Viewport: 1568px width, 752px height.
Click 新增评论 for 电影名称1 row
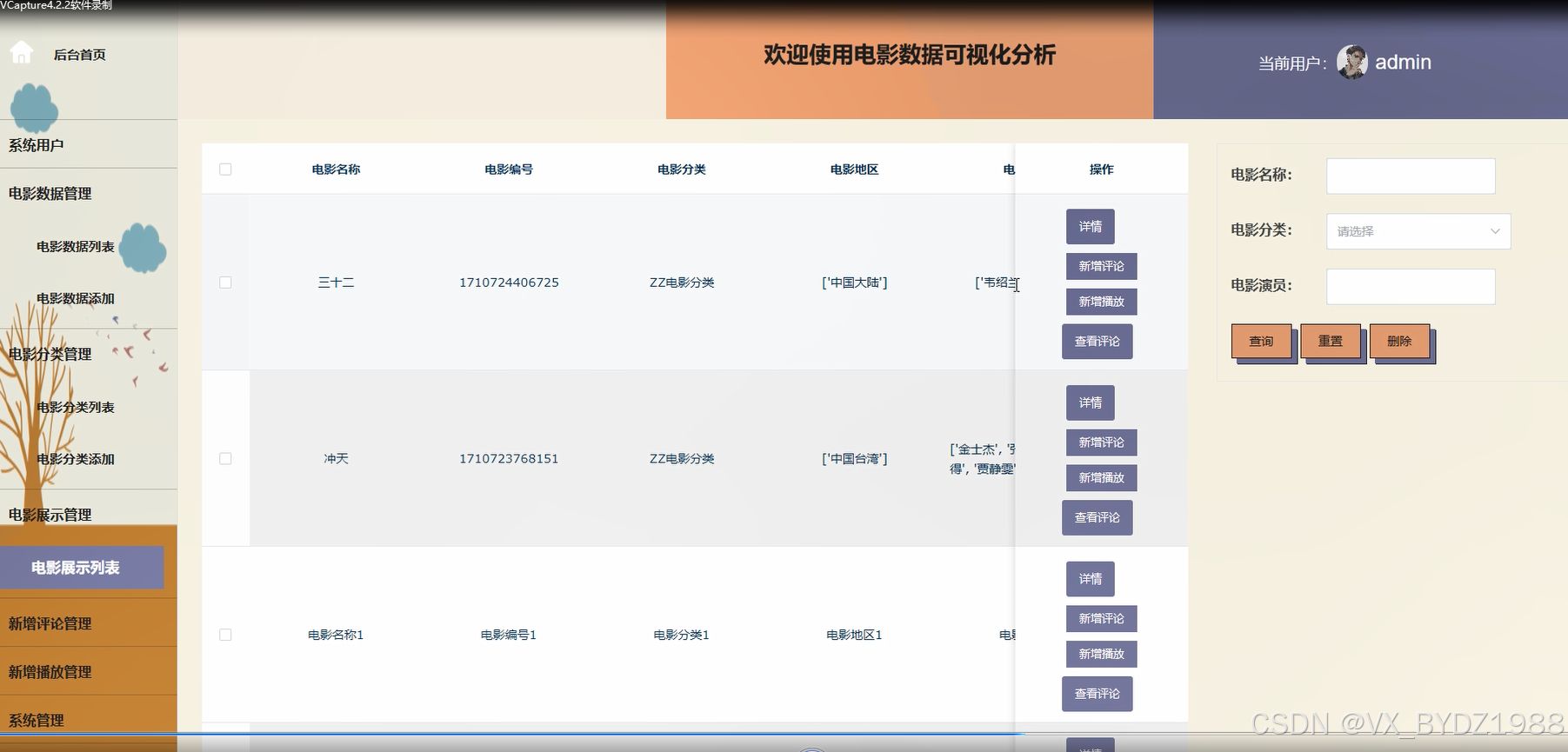(x=1101, y=618)
